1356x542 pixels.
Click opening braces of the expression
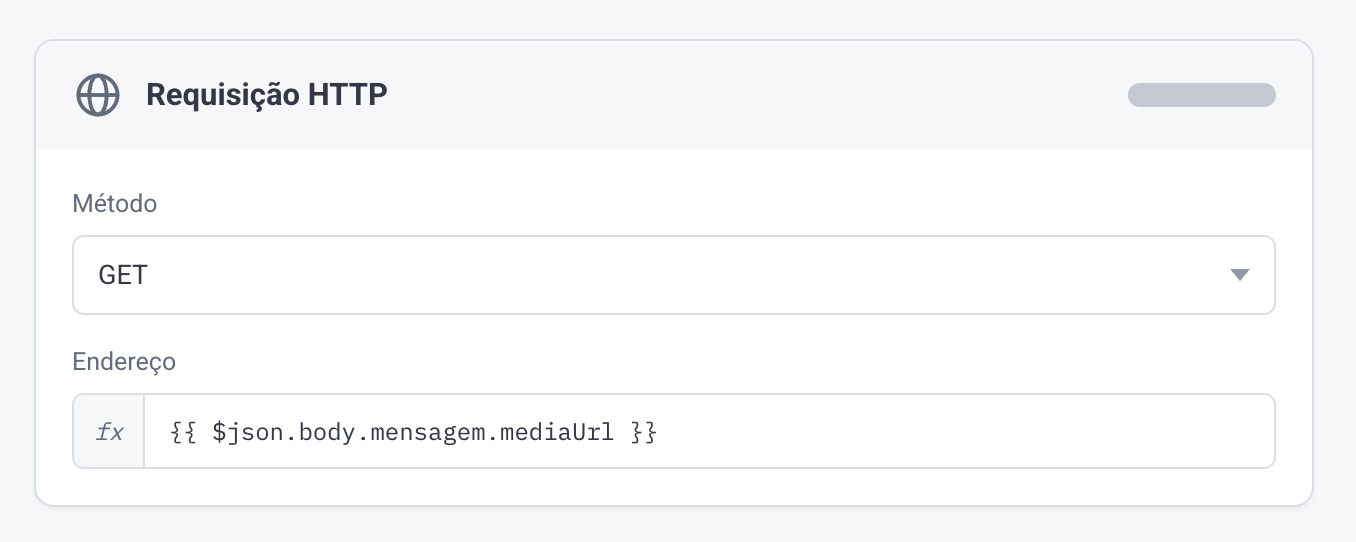coord(182,432)
